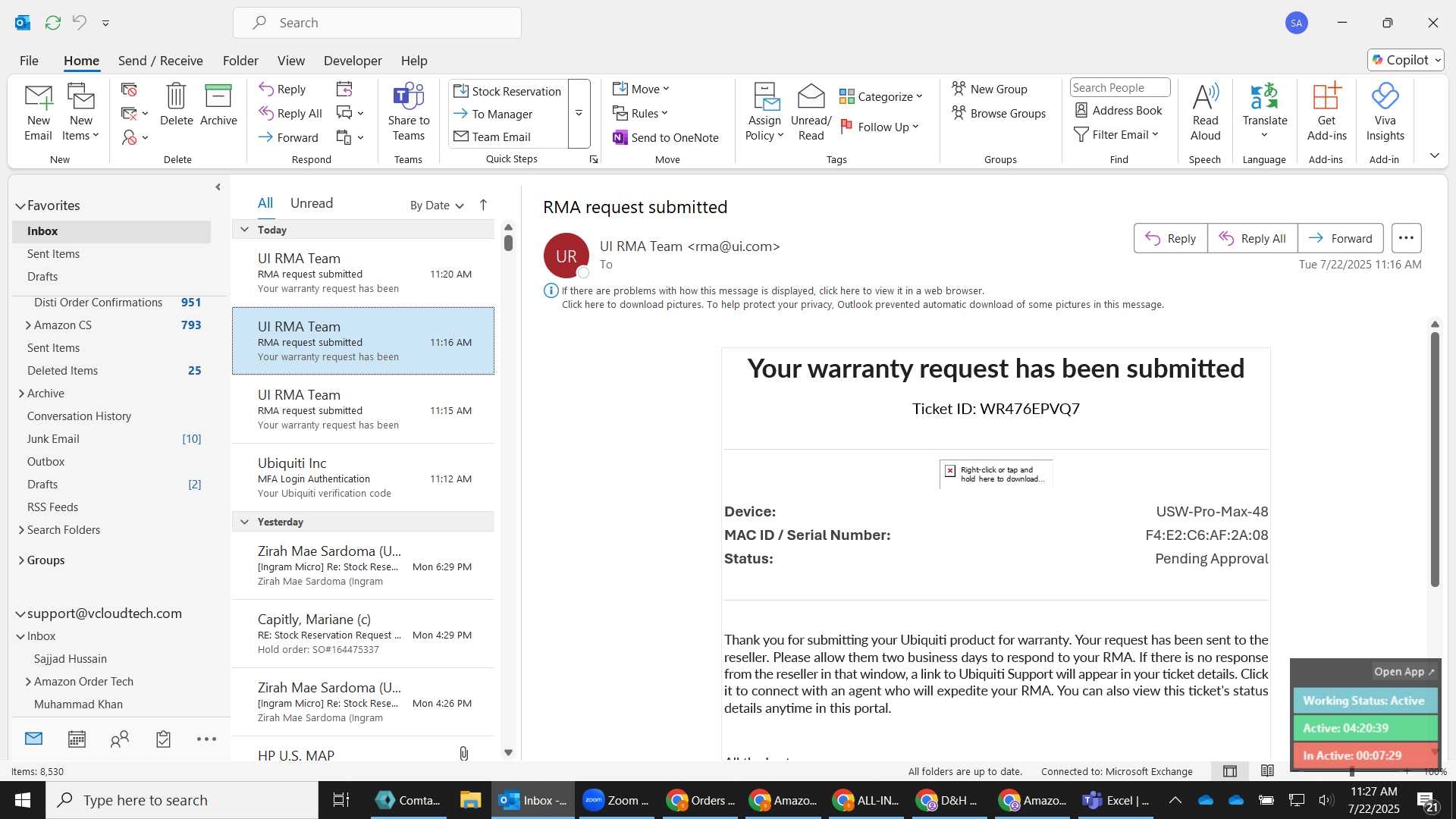The height and width of the screenshot is (819, 1456).
Task: Collapse the Favorites section
Action: click(x=20, y=206)
